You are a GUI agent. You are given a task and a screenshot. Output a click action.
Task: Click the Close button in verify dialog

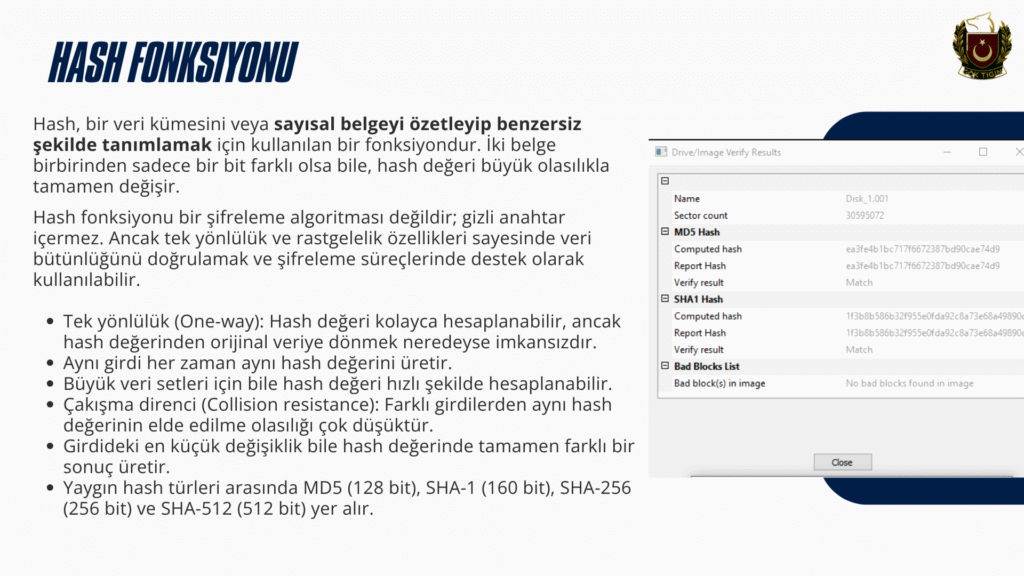click(842, 462)
